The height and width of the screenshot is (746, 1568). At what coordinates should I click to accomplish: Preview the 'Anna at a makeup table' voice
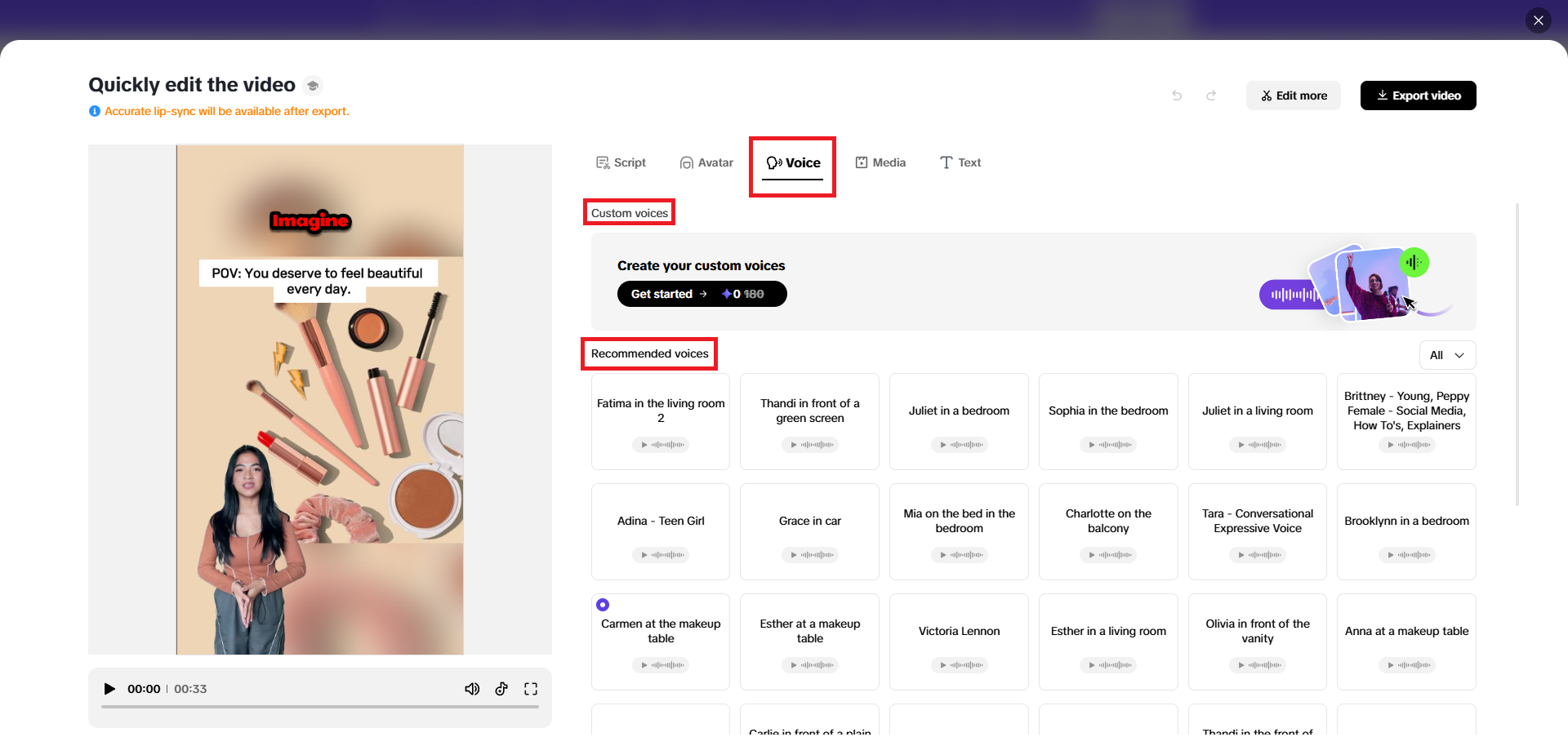tap(1389, 665)
